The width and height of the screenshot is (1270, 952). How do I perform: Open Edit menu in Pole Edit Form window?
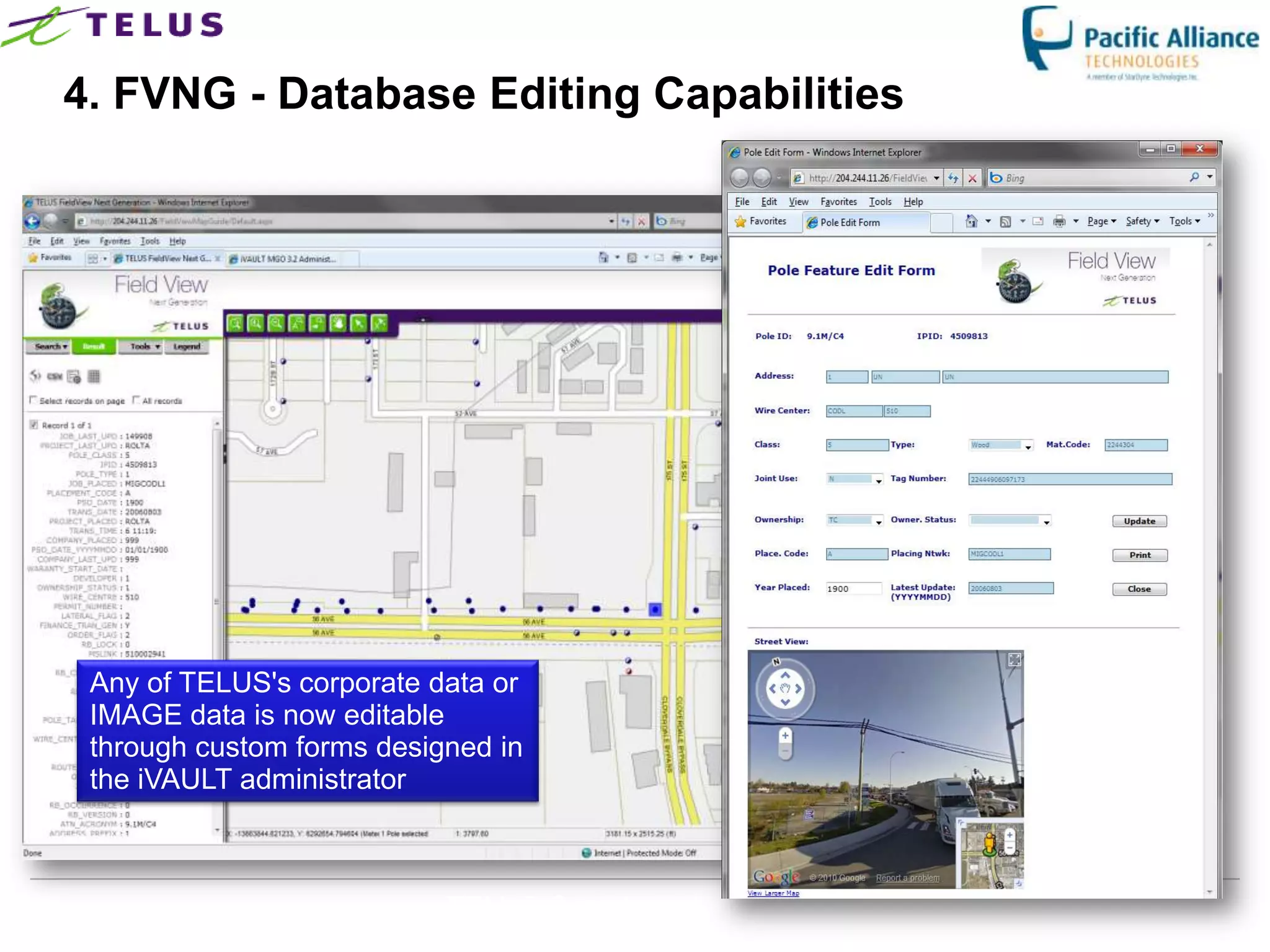click(769, 201)
